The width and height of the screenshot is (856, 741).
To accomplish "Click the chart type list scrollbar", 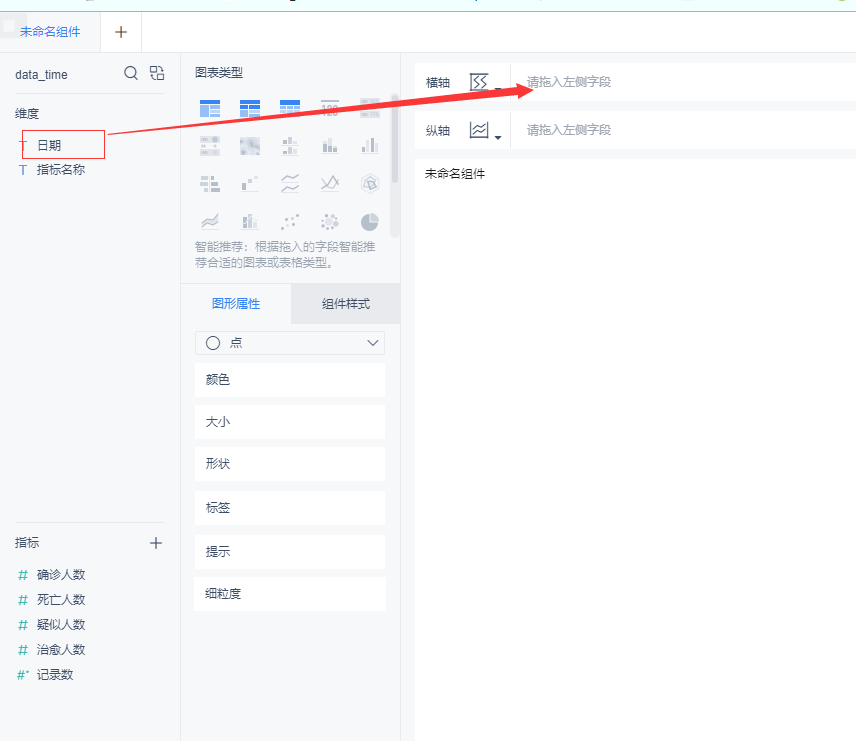I will tap(395, 139).
